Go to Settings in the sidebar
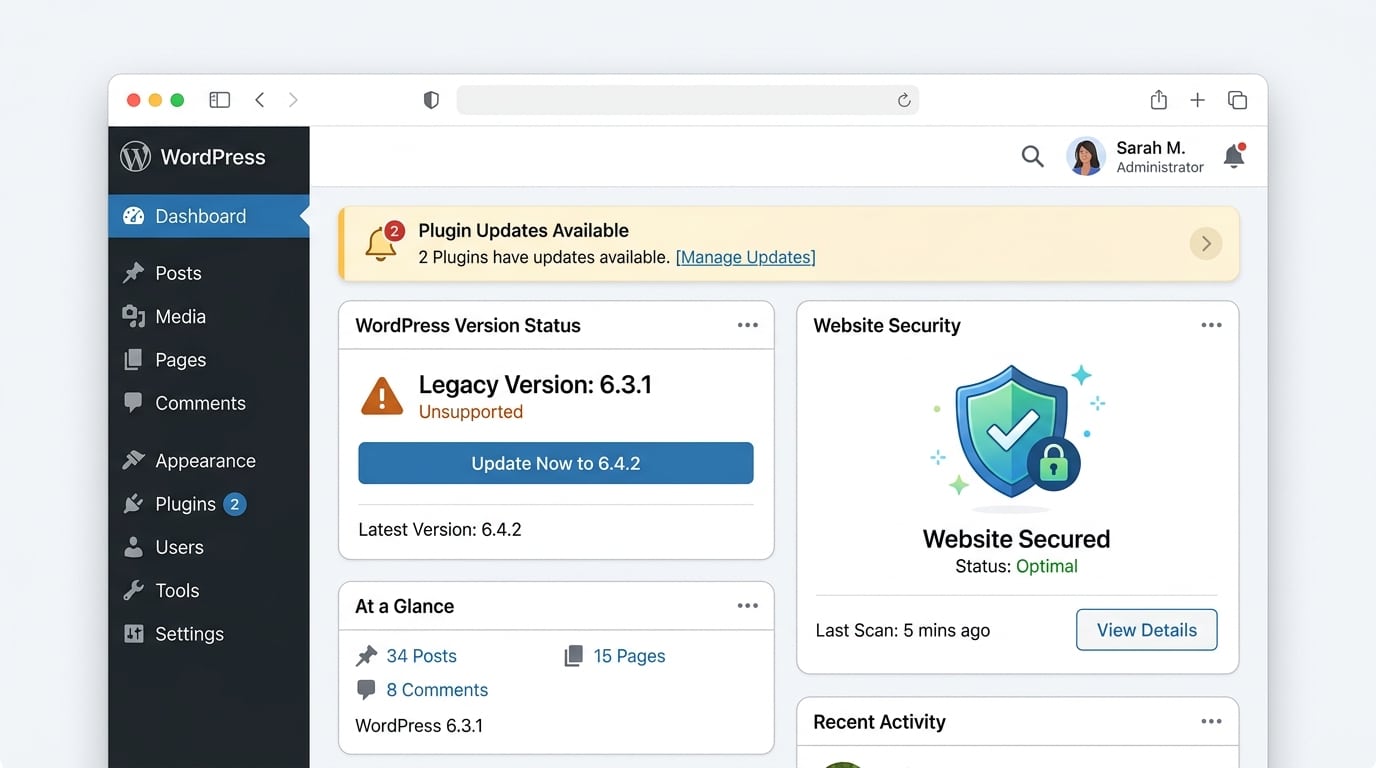This screenshot has height=768, width=1376. tap(188, 634)
